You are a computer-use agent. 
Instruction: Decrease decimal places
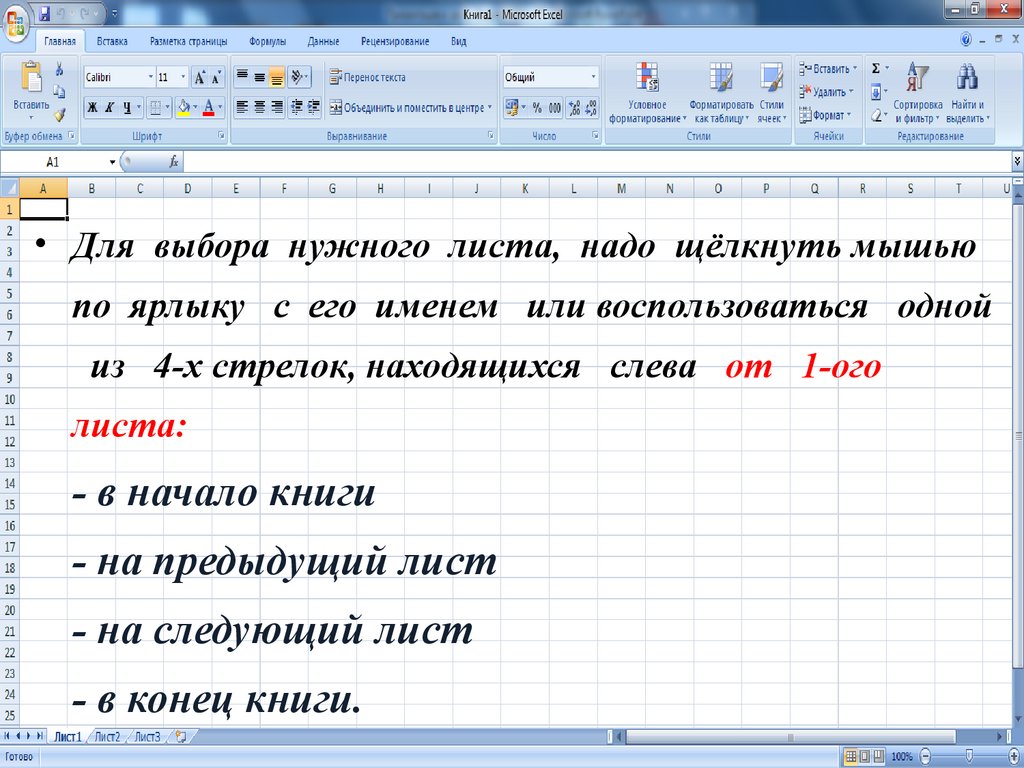[590, 108]
